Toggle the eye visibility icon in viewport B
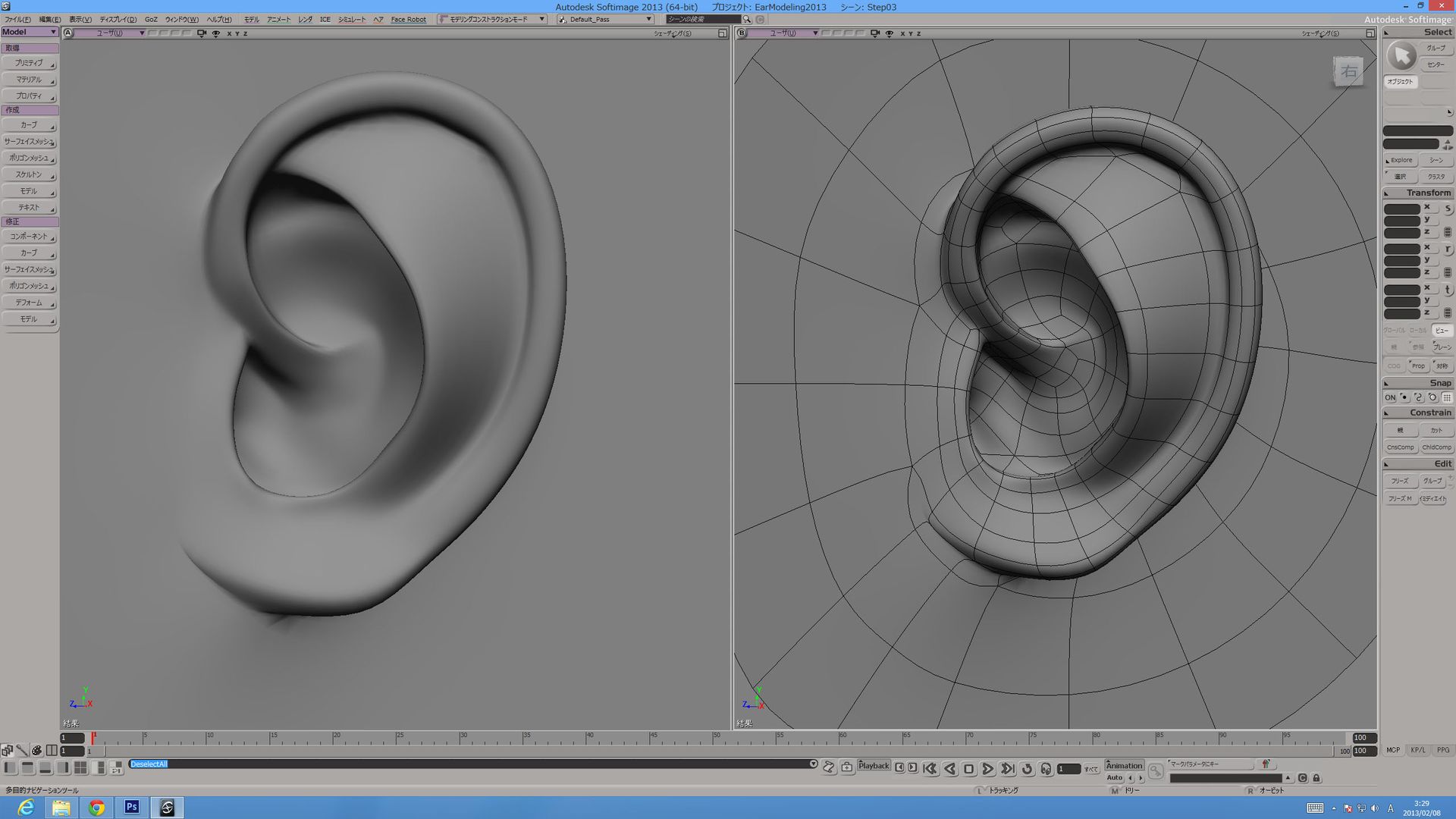 889,33
